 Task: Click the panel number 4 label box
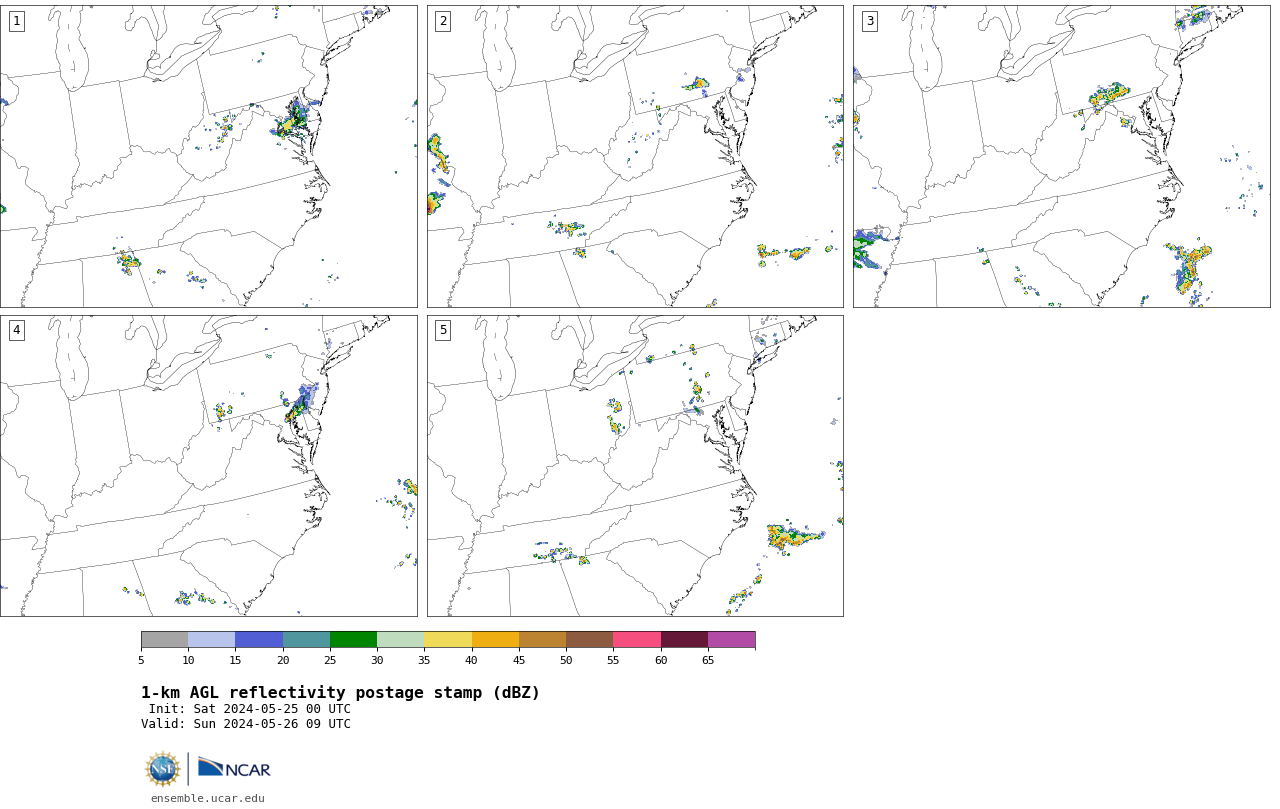pyautogui.click(x=16, y=330)
